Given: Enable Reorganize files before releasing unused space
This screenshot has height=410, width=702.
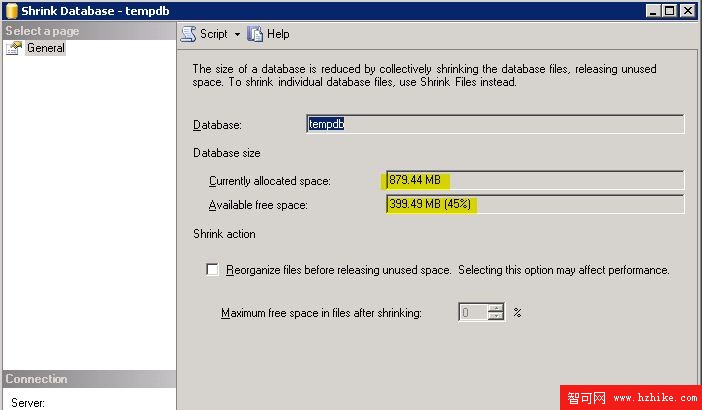Looking at the screenshot, I should 212,269.
